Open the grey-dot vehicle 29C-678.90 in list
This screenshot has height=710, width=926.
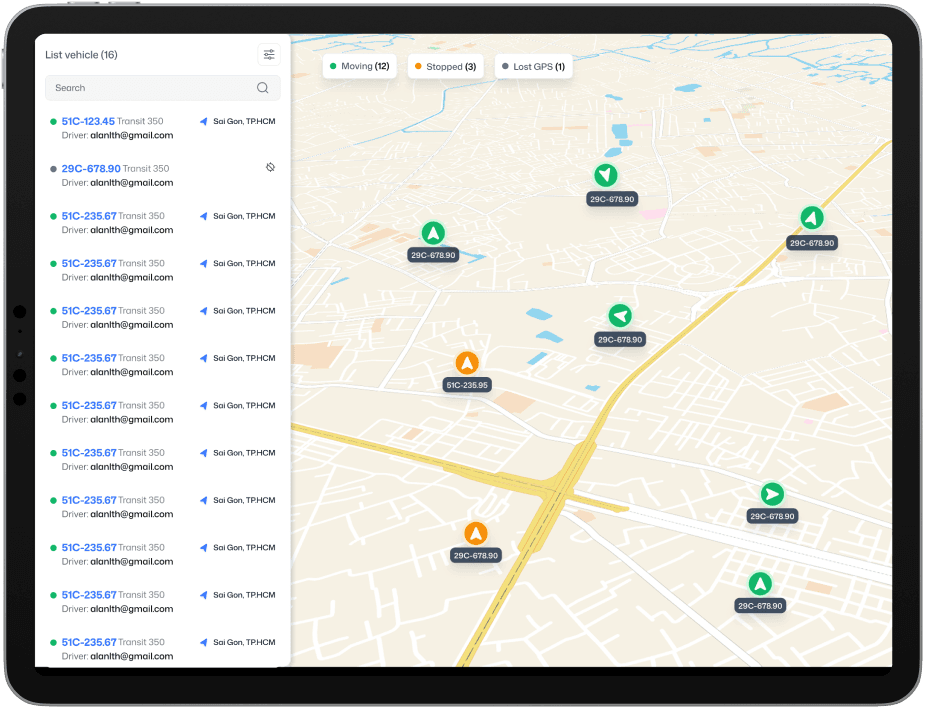tap(91, 169)
